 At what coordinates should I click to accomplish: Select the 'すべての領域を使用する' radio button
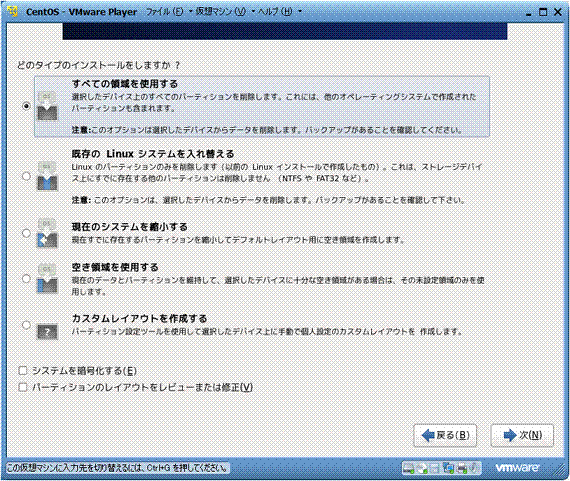[x=26, y=106]
